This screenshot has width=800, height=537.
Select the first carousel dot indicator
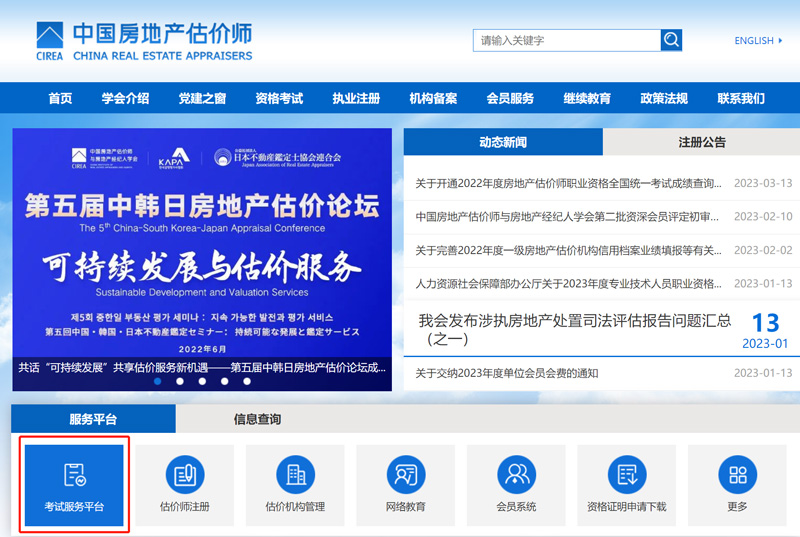click(x=158, y=381)
